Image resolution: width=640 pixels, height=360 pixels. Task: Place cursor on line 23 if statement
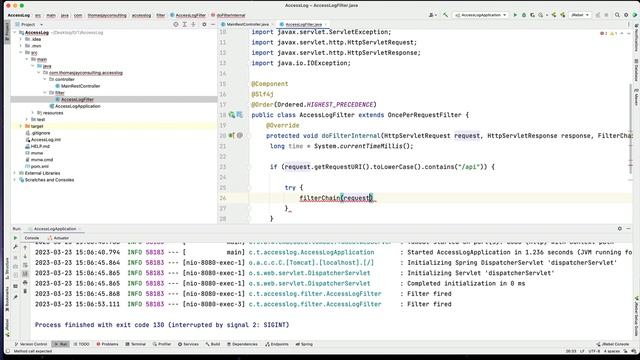pyautogui.click(x=382, y=167)
